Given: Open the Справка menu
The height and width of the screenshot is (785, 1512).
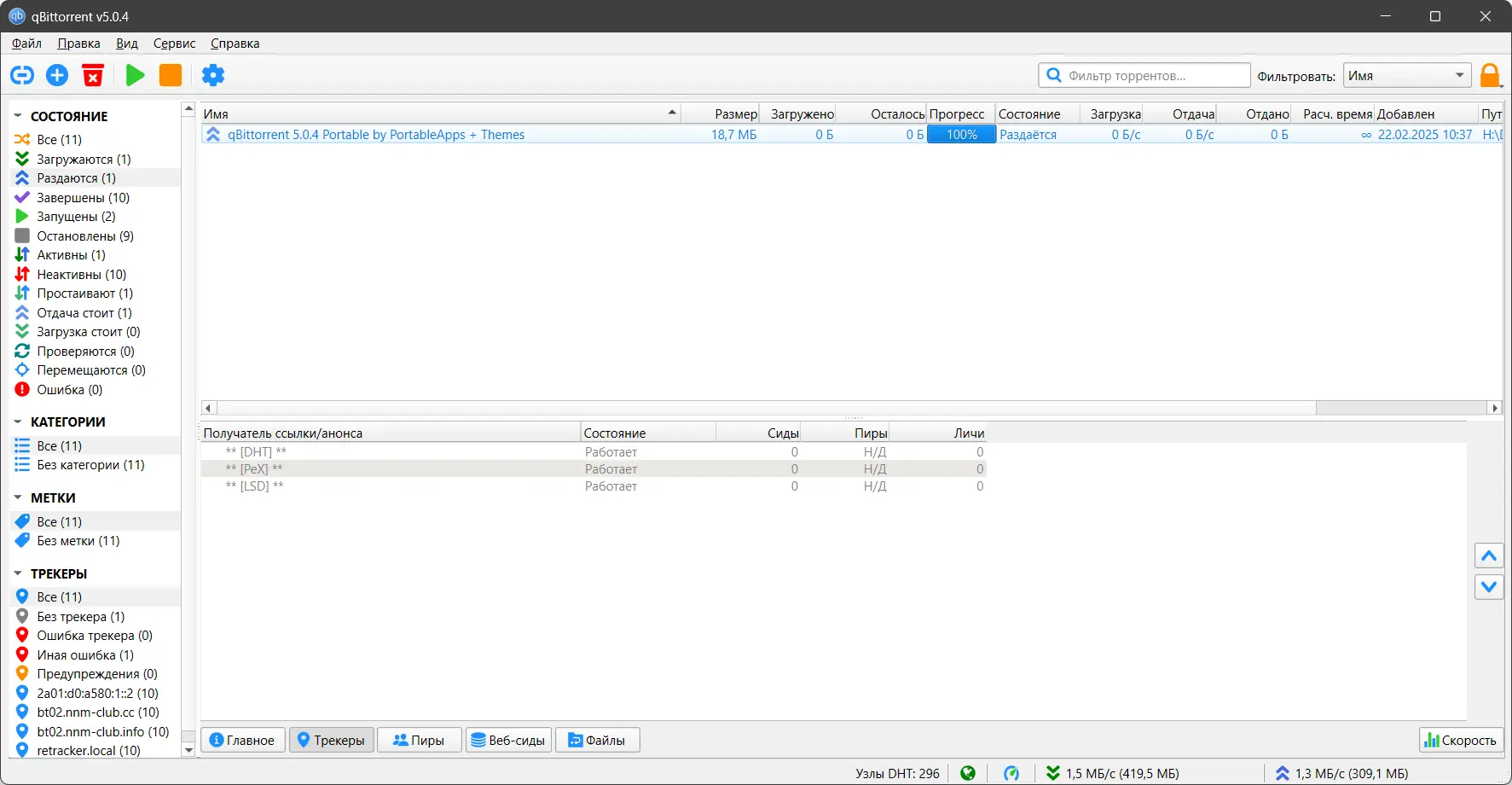Looking at the screenshot, I should coord(235,44).
